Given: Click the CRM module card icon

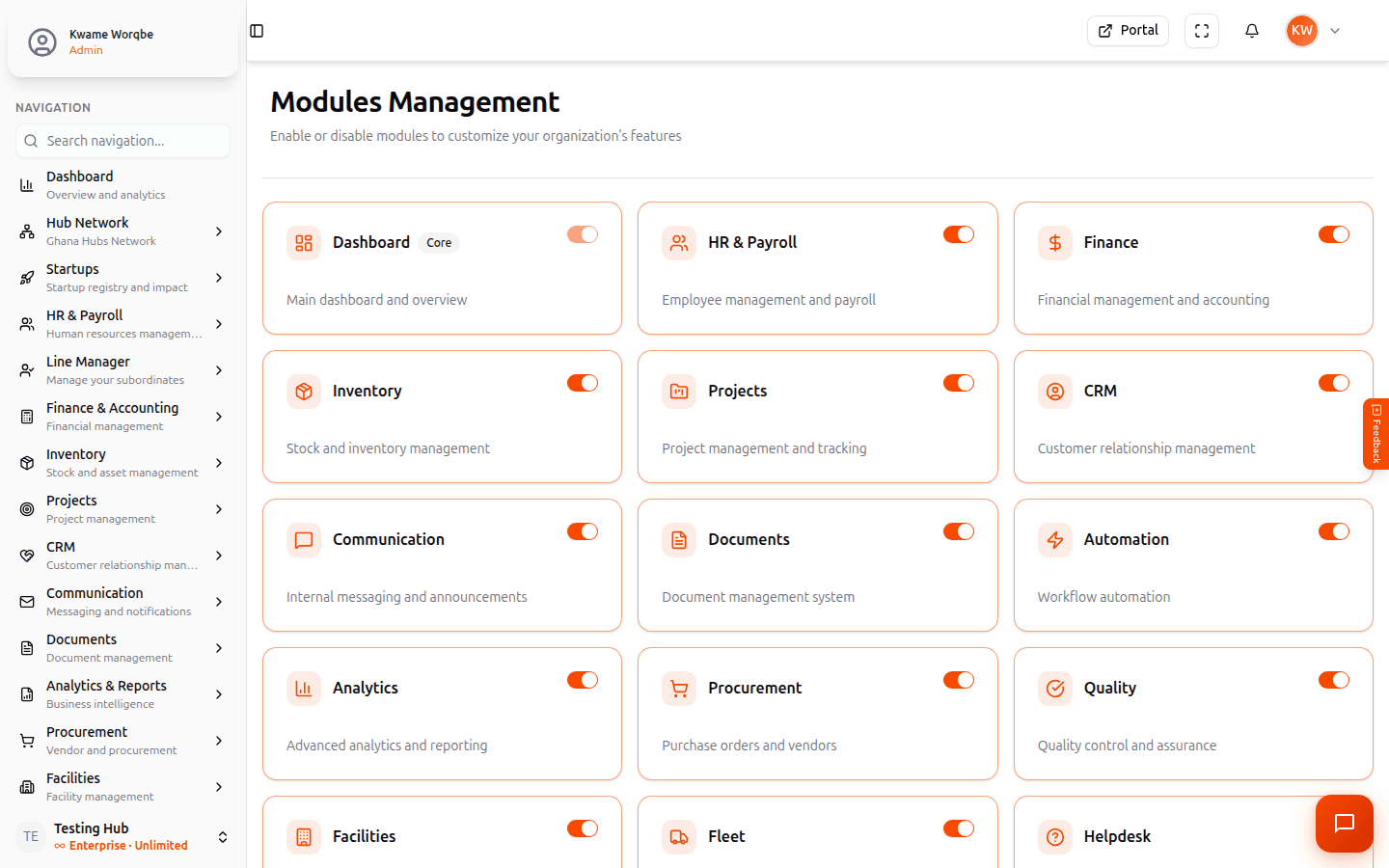Looking at the screenshot, I should click(x=1055, y=392).
